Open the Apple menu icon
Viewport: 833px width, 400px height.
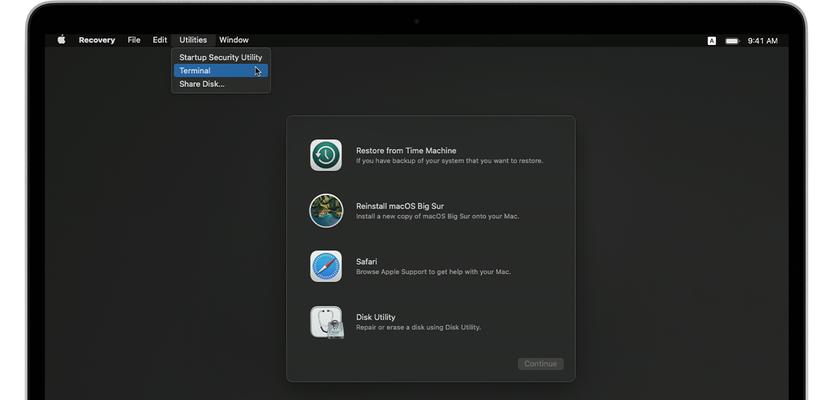coord(62,40)
